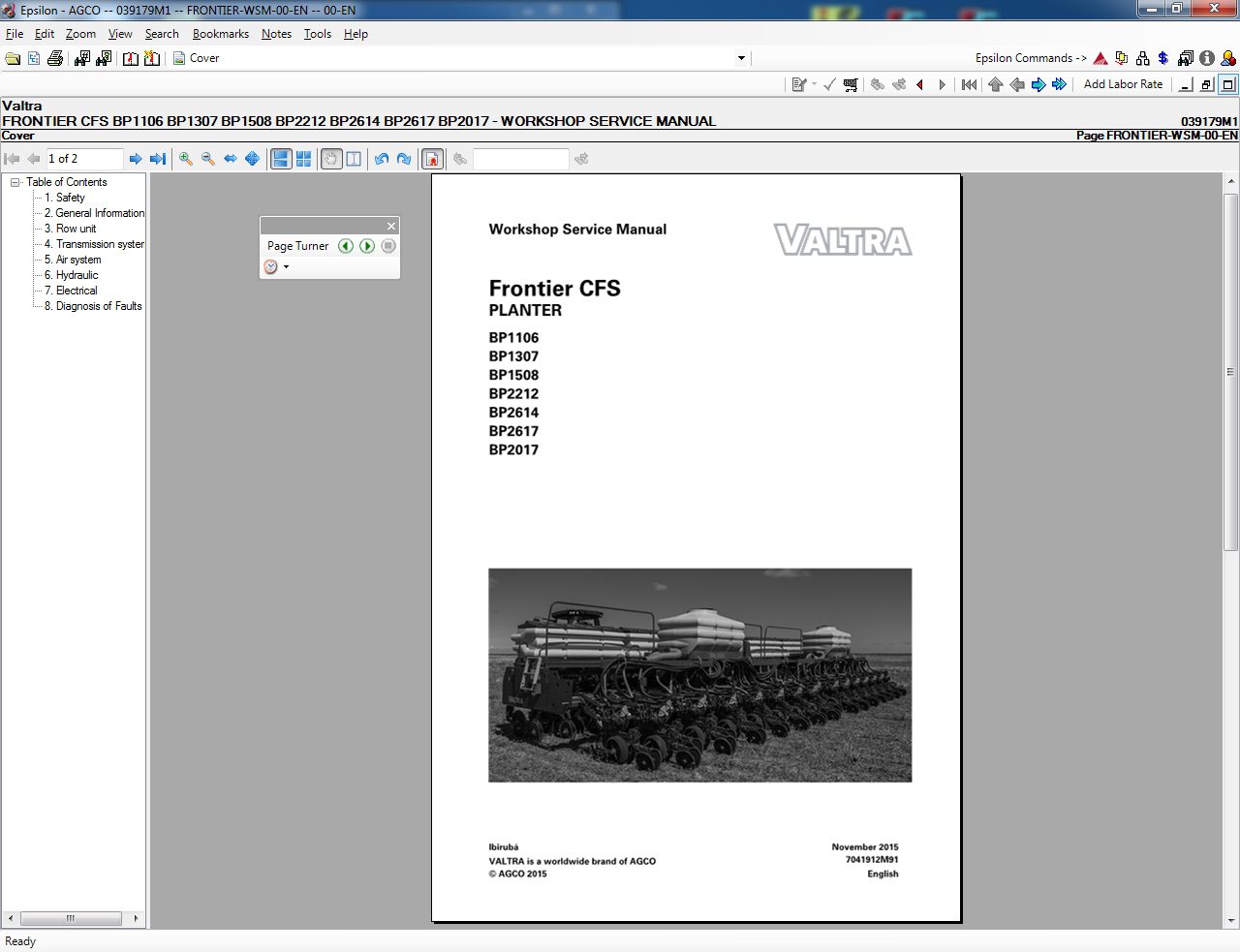Page Turner: click turn backward button
1240x952 pixels.
pyautogui.click(x=346, y=246)
